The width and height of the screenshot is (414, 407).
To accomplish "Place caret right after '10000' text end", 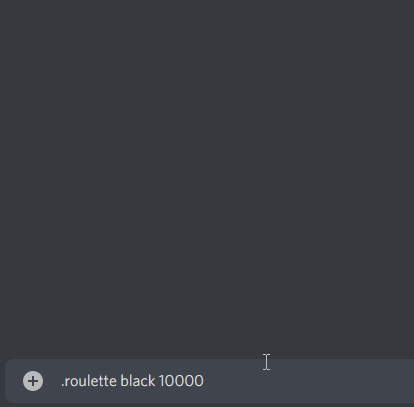I will [204, 381].
